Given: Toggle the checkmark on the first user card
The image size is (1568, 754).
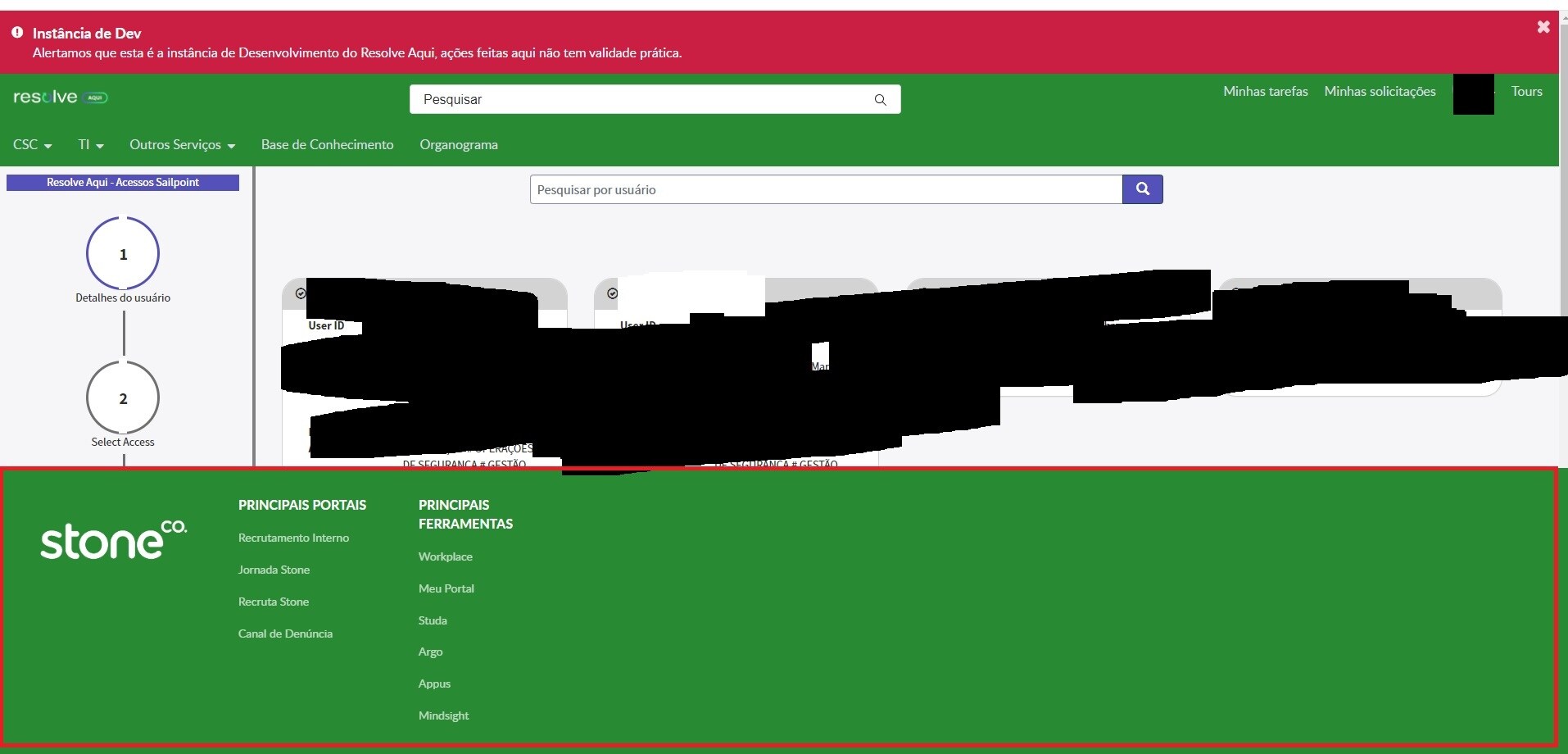Looking at the screenshot, I should [x=301, y=293].
